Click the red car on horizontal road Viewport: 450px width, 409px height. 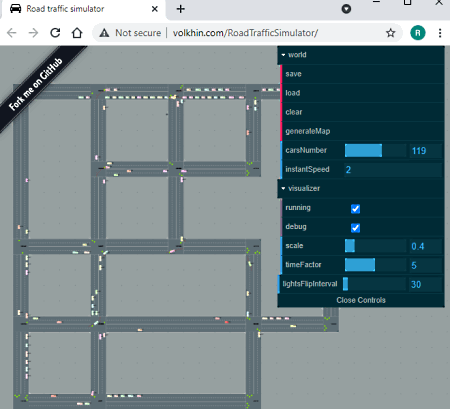point(227,322)
